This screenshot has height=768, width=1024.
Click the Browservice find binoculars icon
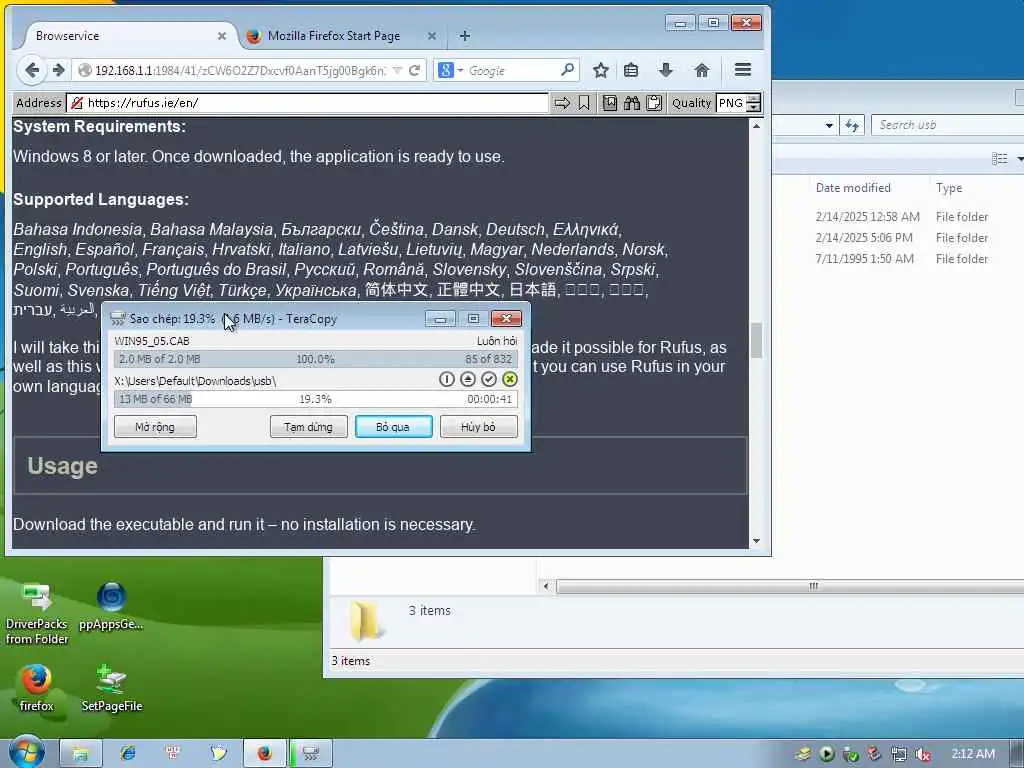pyautogui.click(x=632, y=103)
